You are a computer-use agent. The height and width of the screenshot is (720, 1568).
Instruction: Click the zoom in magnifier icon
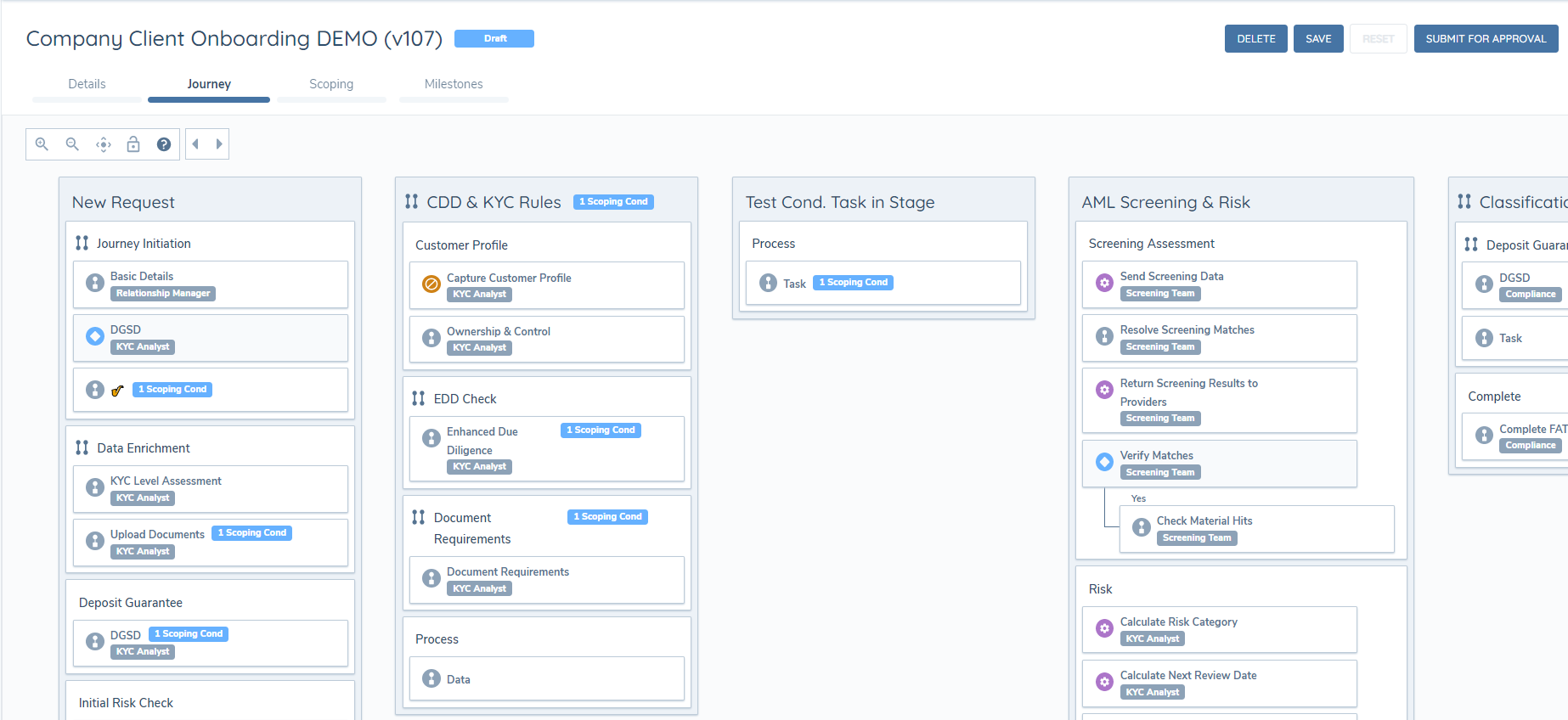pyautogui.click(x=42, y=144)
